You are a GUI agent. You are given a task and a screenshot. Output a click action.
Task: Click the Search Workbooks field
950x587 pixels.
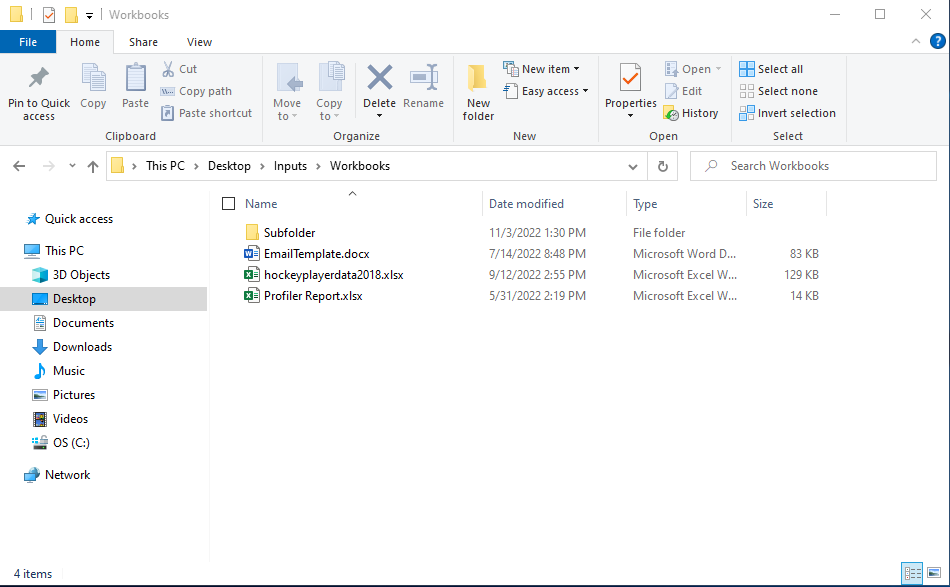point(813,166)
